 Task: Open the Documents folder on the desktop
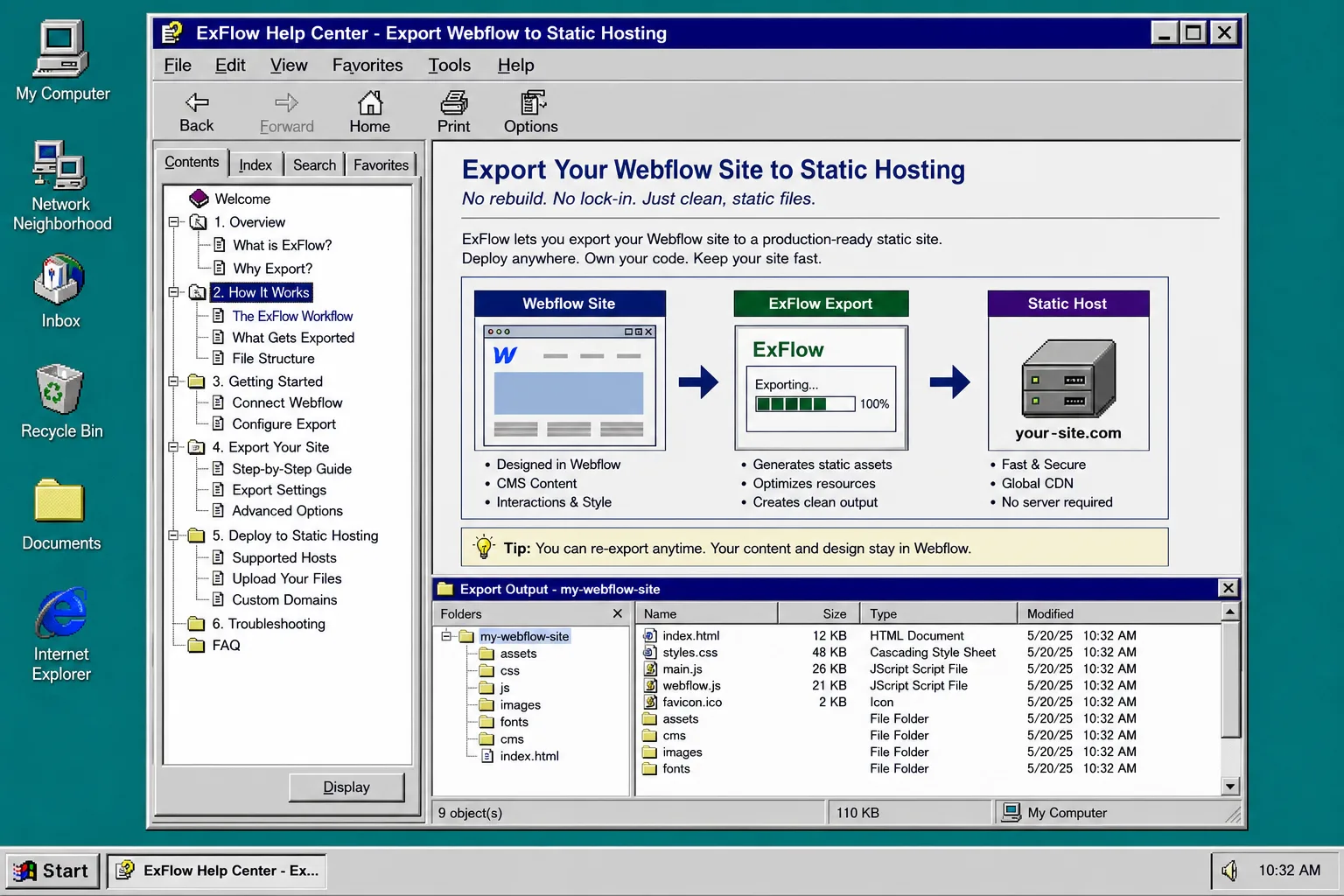(x=59, y=500)
